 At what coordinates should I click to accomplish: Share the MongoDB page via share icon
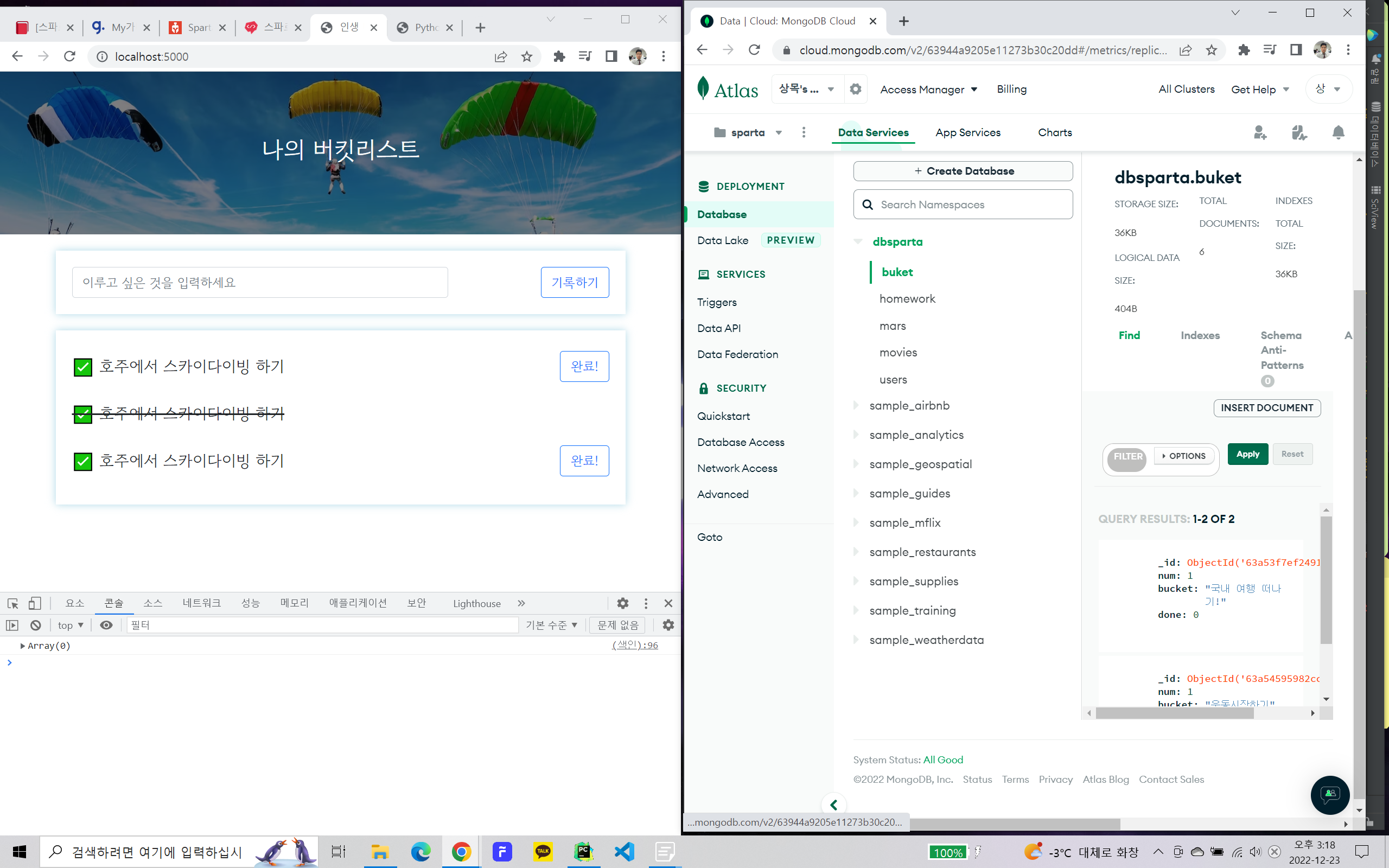click(x=1185, y=50)
